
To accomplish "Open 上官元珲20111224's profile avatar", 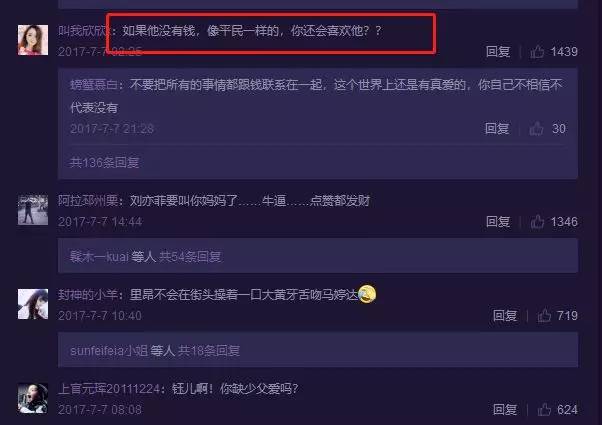I will 33,398.
